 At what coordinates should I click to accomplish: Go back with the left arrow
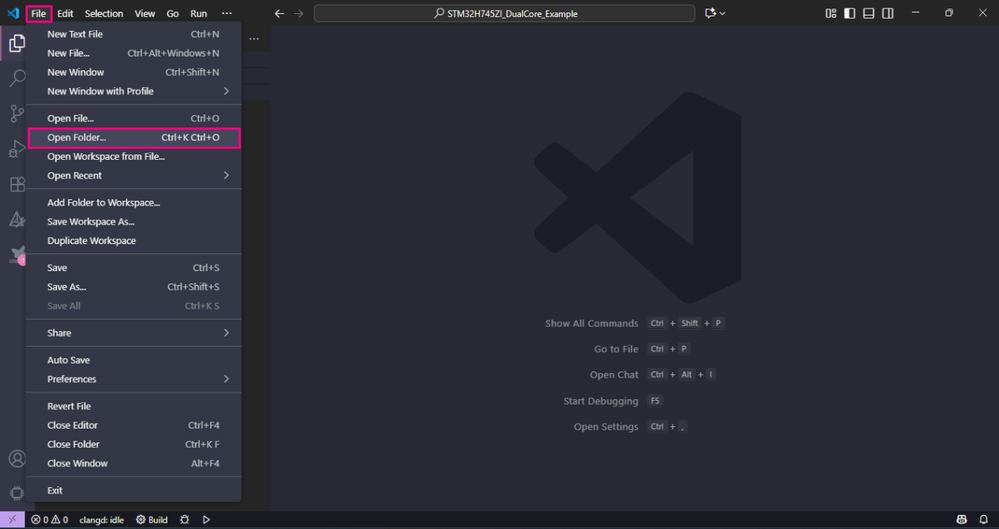(x=279, y=13)
